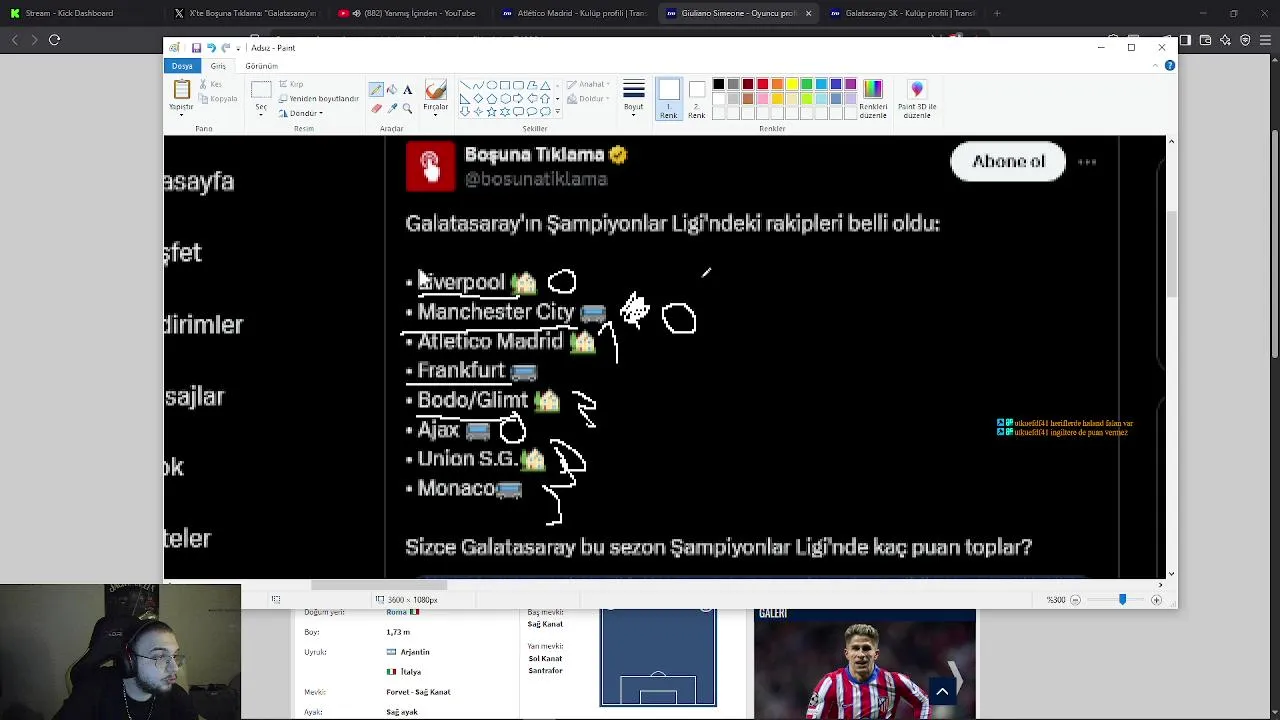Select the line shape in Şekiller gallery
The height and width of the screenshot is (720, 1280).
pyautogui.click(x=465, y=86)
